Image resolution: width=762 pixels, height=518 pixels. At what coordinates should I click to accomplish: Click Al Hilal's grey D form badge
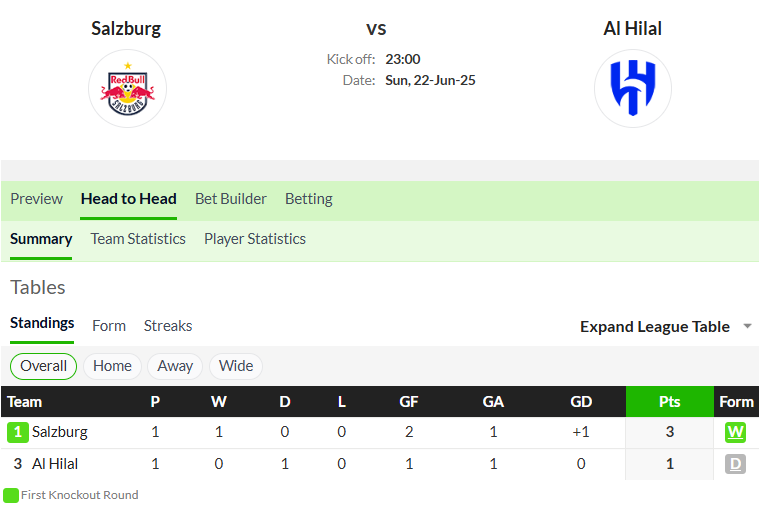(735, 464)
